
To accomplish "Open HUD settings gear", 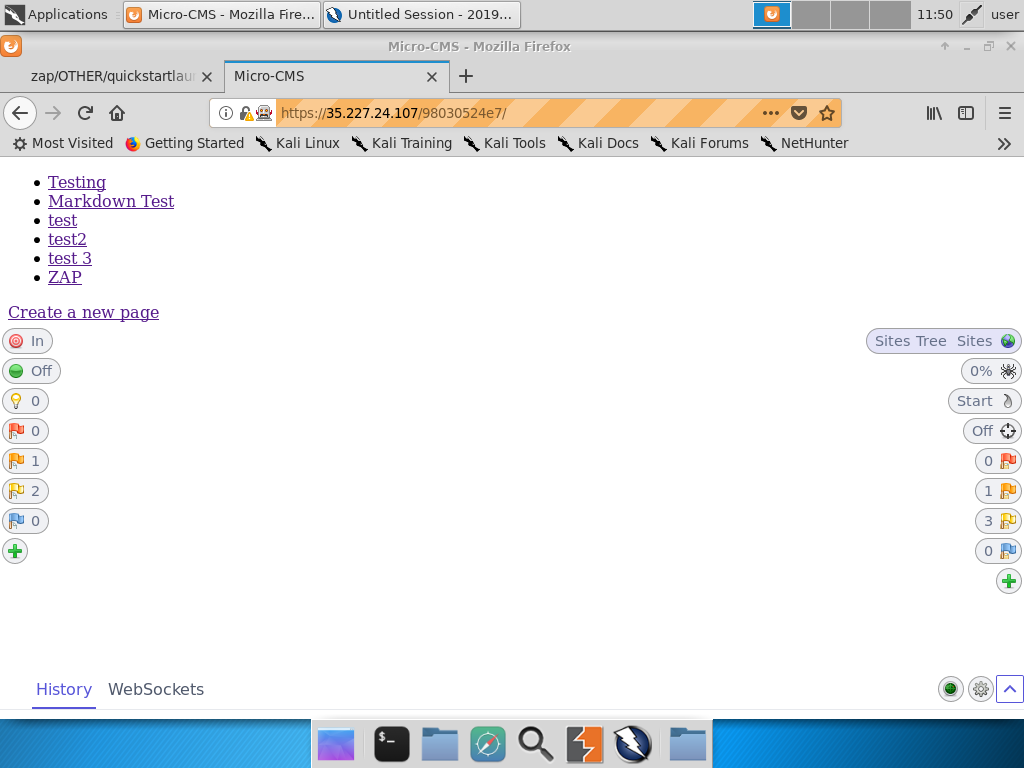I will [981, 689].
